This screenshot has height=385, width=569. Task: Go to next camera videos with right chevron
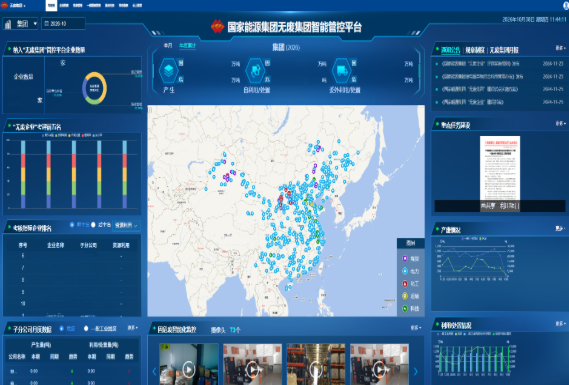click(416, 371)
